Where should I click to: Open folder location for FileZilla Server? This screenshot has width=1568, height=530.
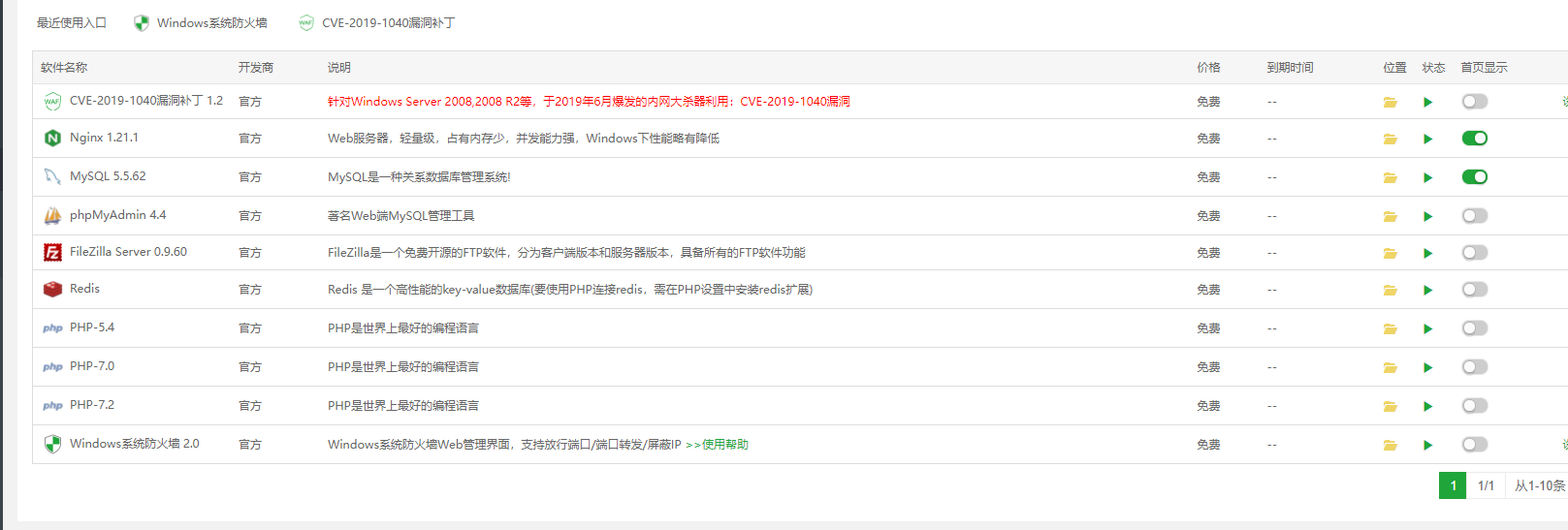click(1390, 253)
